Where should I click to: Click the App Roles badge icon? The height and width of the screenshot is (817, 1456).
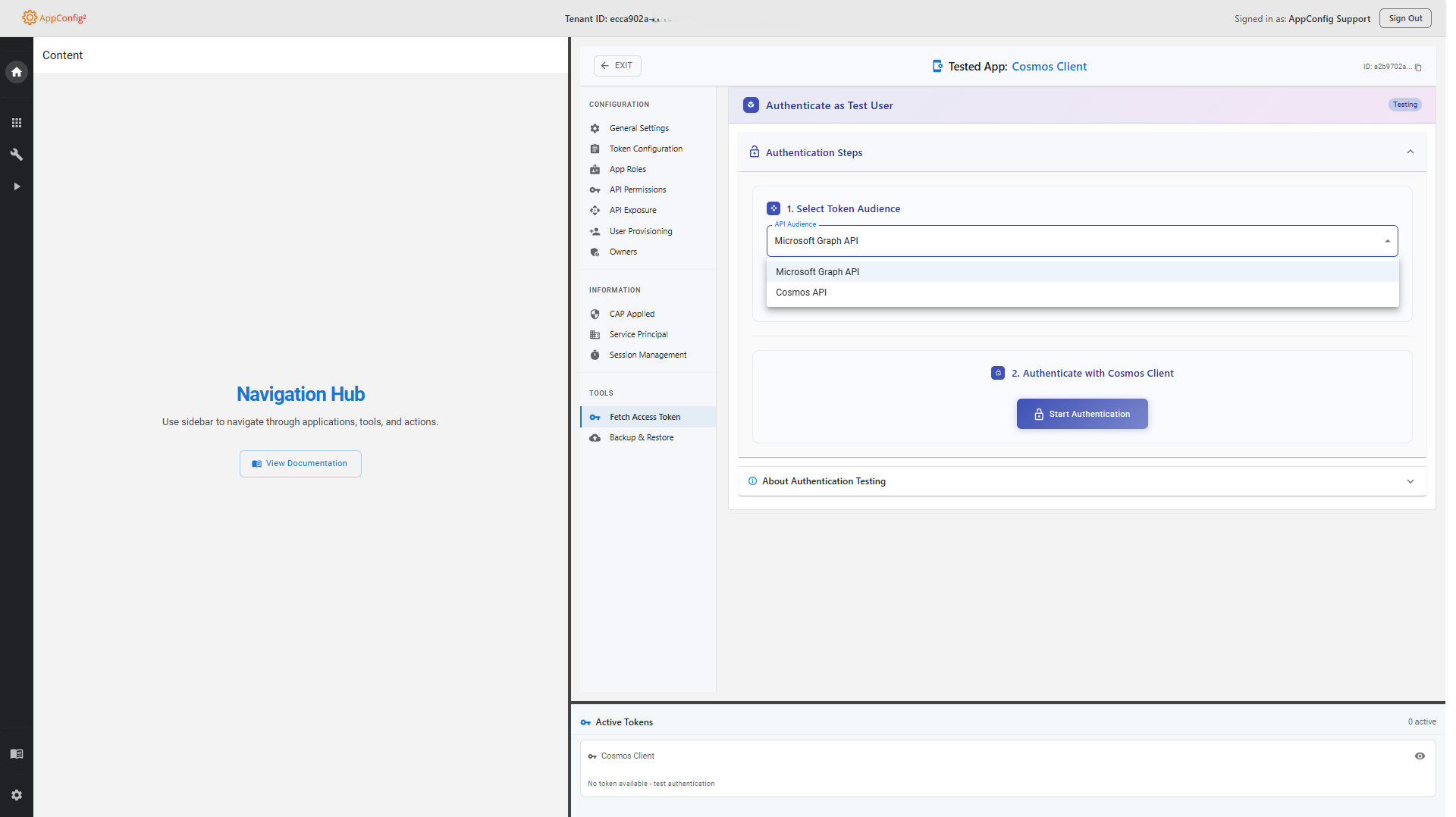tap(595, 170)
